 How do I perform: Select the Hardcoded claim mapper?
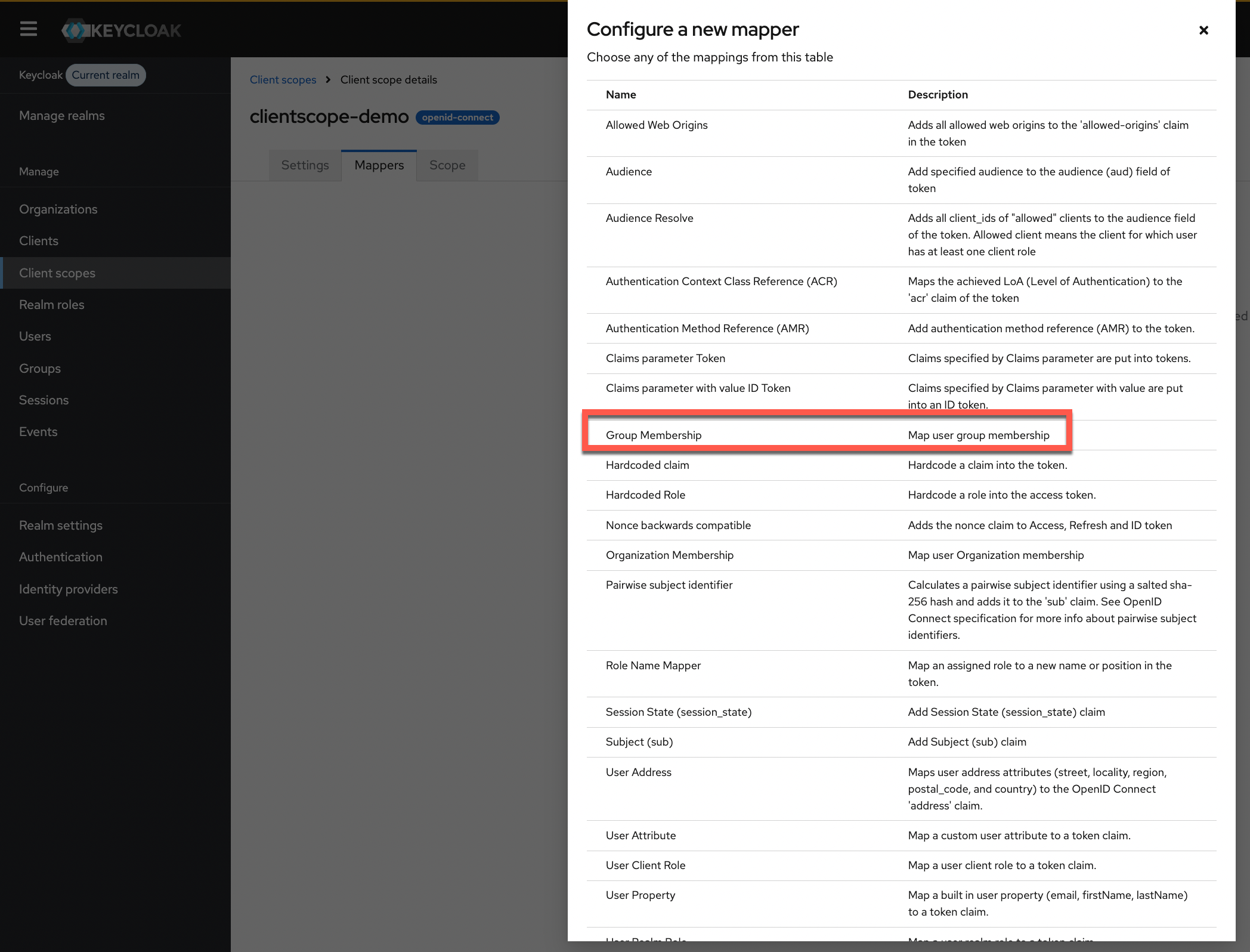pyautogui.click(x=647, y=465)
